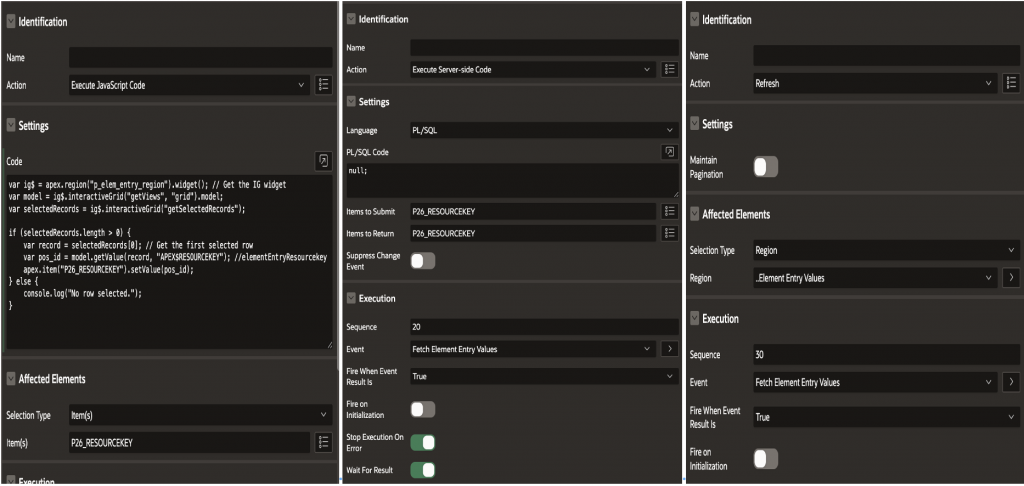Open the Language dropdown showing PL/SQL
This screenshot has height=486, width=1024.
[x=544, y=130]
